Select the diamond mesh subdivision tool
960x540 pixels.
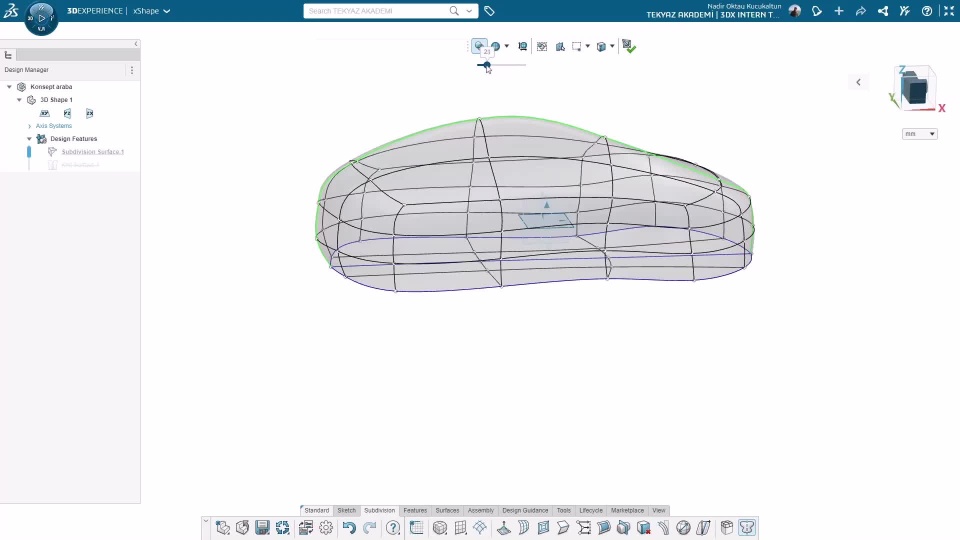point(480,528)
